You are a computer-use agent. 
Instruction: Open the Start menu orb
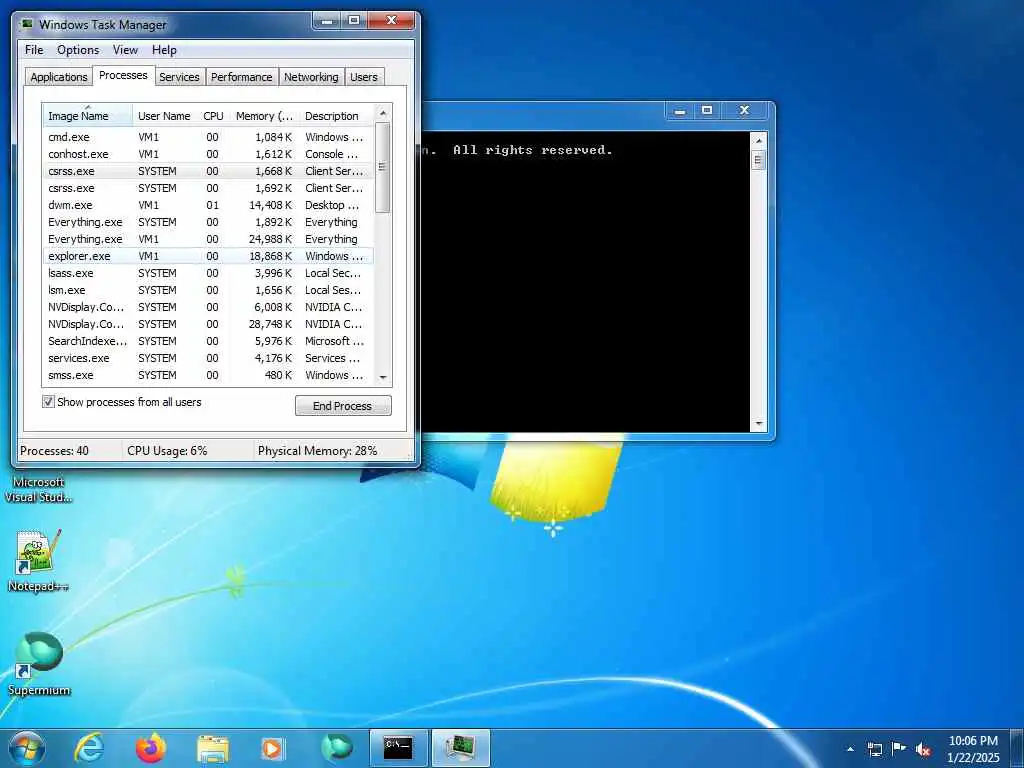[x=26, y=748]
